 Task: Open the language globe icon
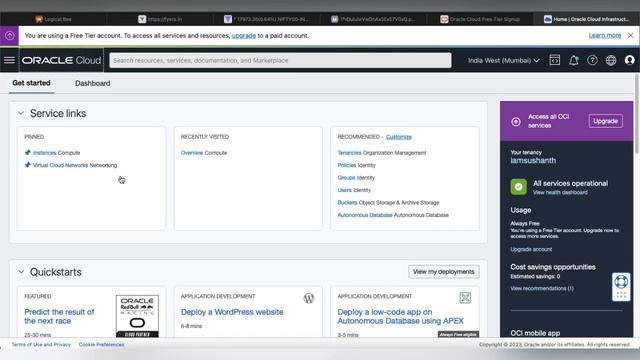(x=611, y=60)
